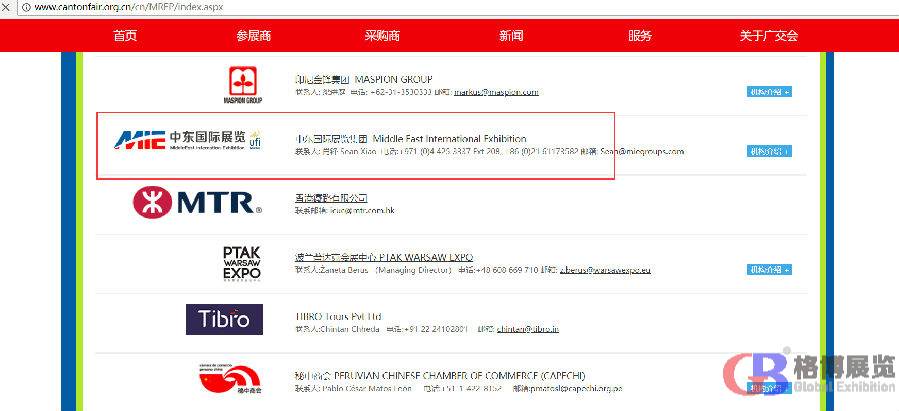
Task: Open the PTAK WARSAW EXPO title link
Action: coord(383,257)
